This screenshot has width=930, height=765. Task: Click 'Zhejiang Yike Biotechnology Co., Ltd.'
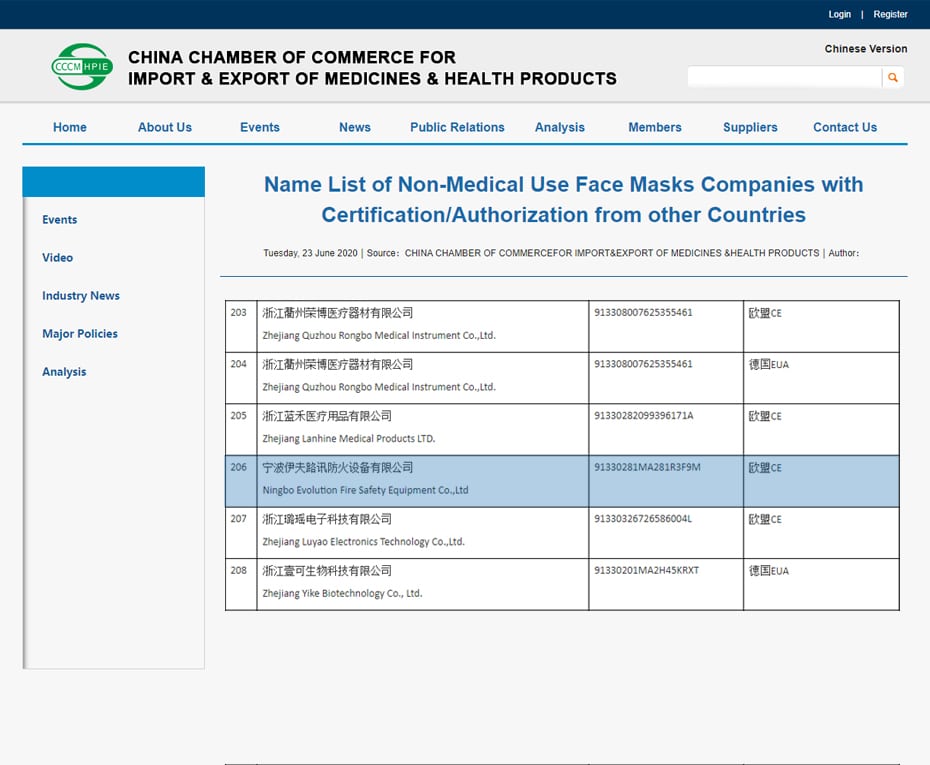point(342,593)
